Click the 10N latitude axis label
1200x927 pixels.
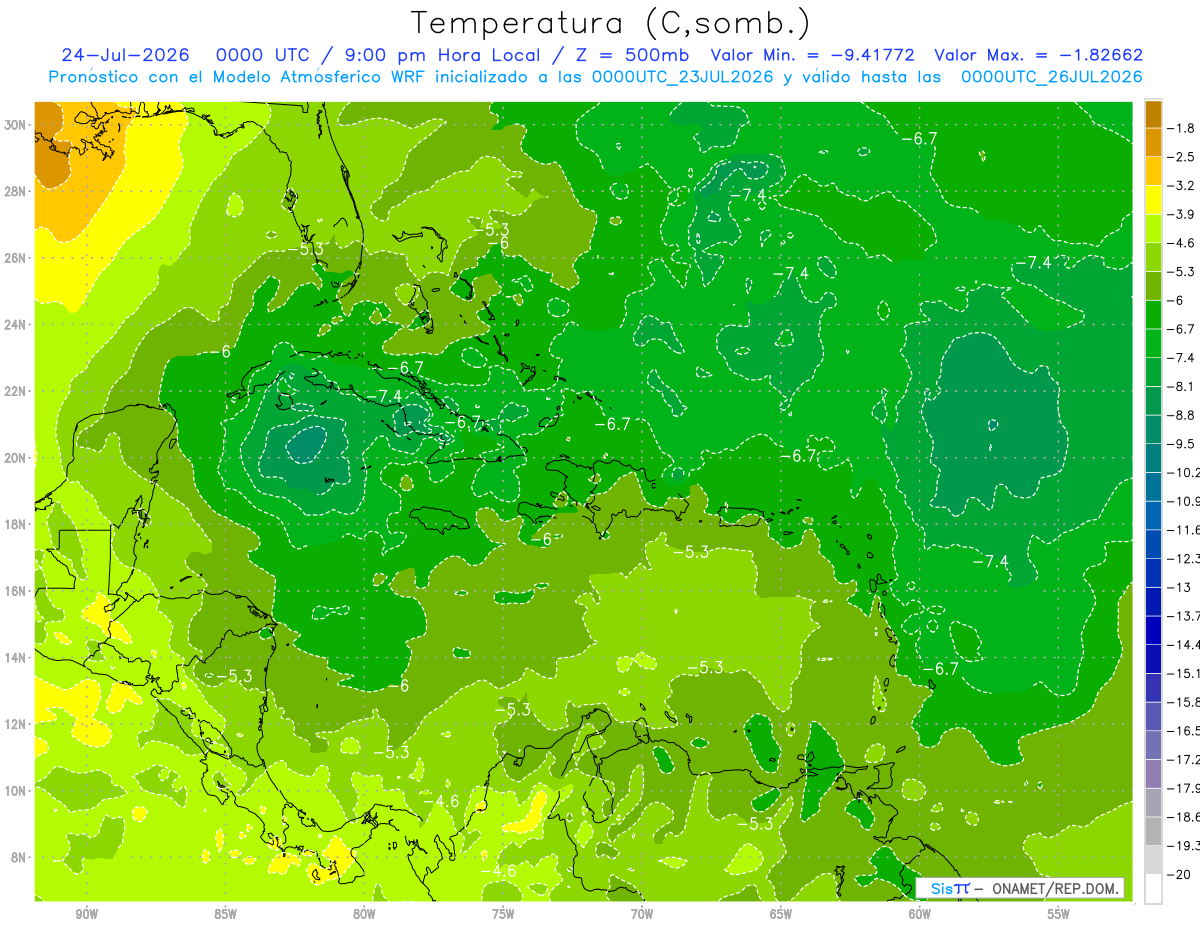(17, 791)
